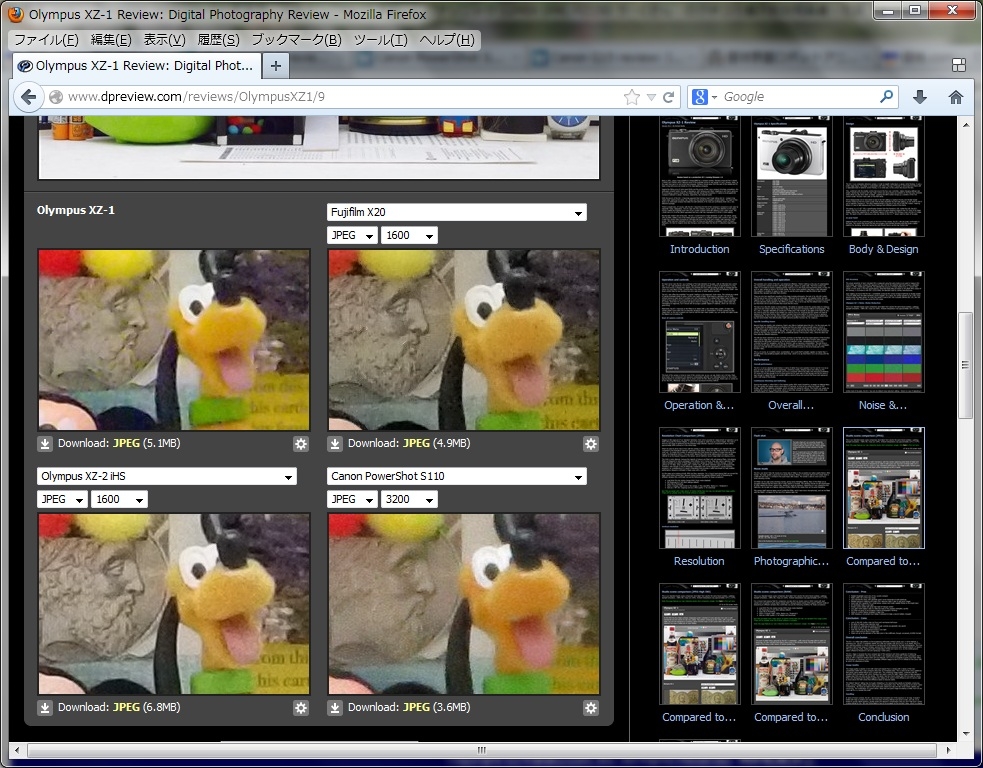Open the 3200 ISO dropdown for Canon
Image resolution: width=983 pixels, height=768 pixels.
409,499
